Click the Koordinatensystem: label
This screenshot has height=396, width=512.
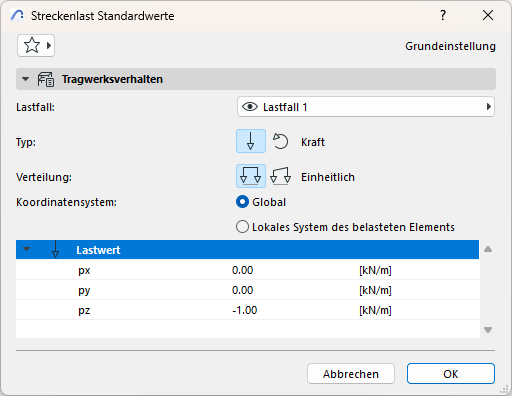tap(66, 202)
